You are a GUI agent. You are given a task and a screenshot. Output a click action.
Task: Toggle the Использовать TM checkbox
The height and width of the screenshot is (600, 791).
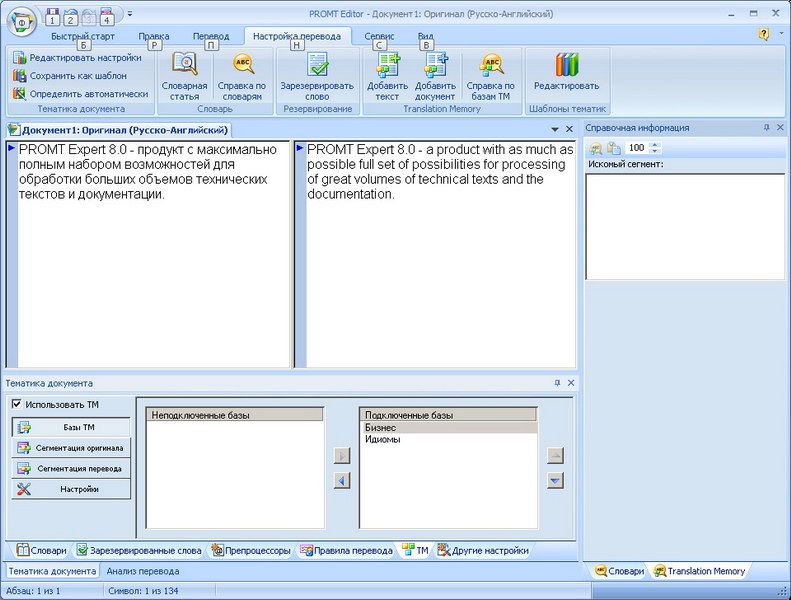tap(17, 404)
